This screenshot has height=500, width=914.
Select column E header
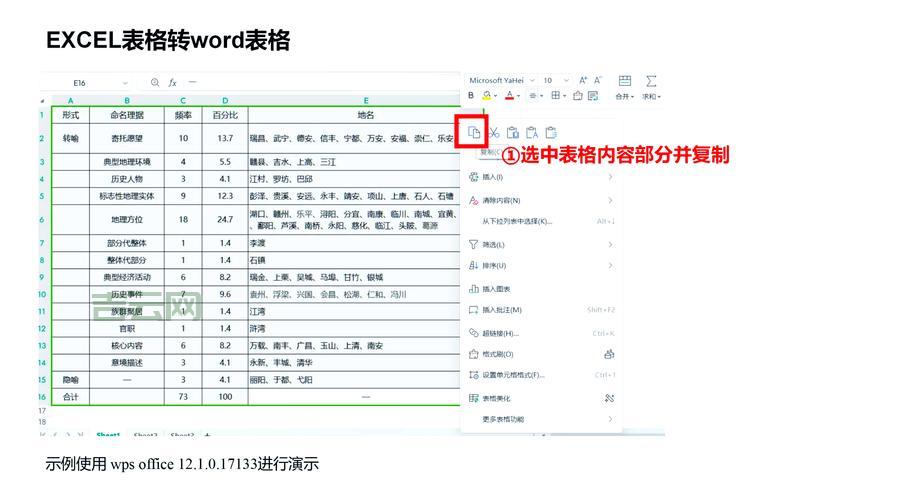(366, 100)
